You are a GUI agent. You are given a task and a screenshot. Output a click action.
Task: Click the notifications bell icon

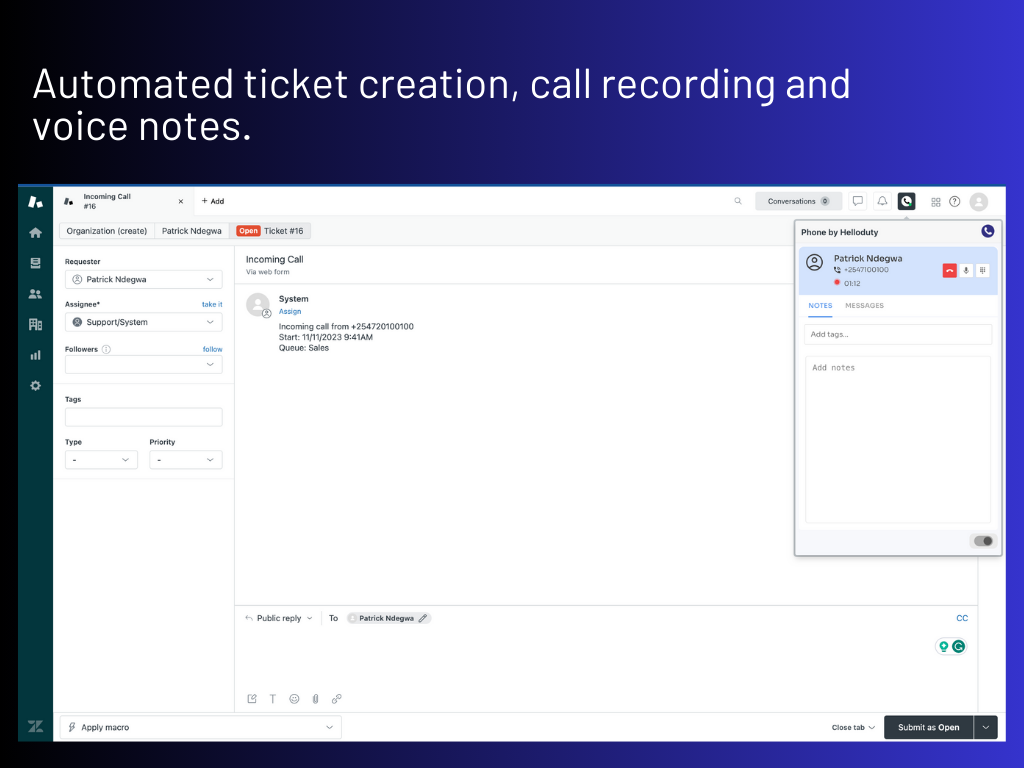(882, 201)
